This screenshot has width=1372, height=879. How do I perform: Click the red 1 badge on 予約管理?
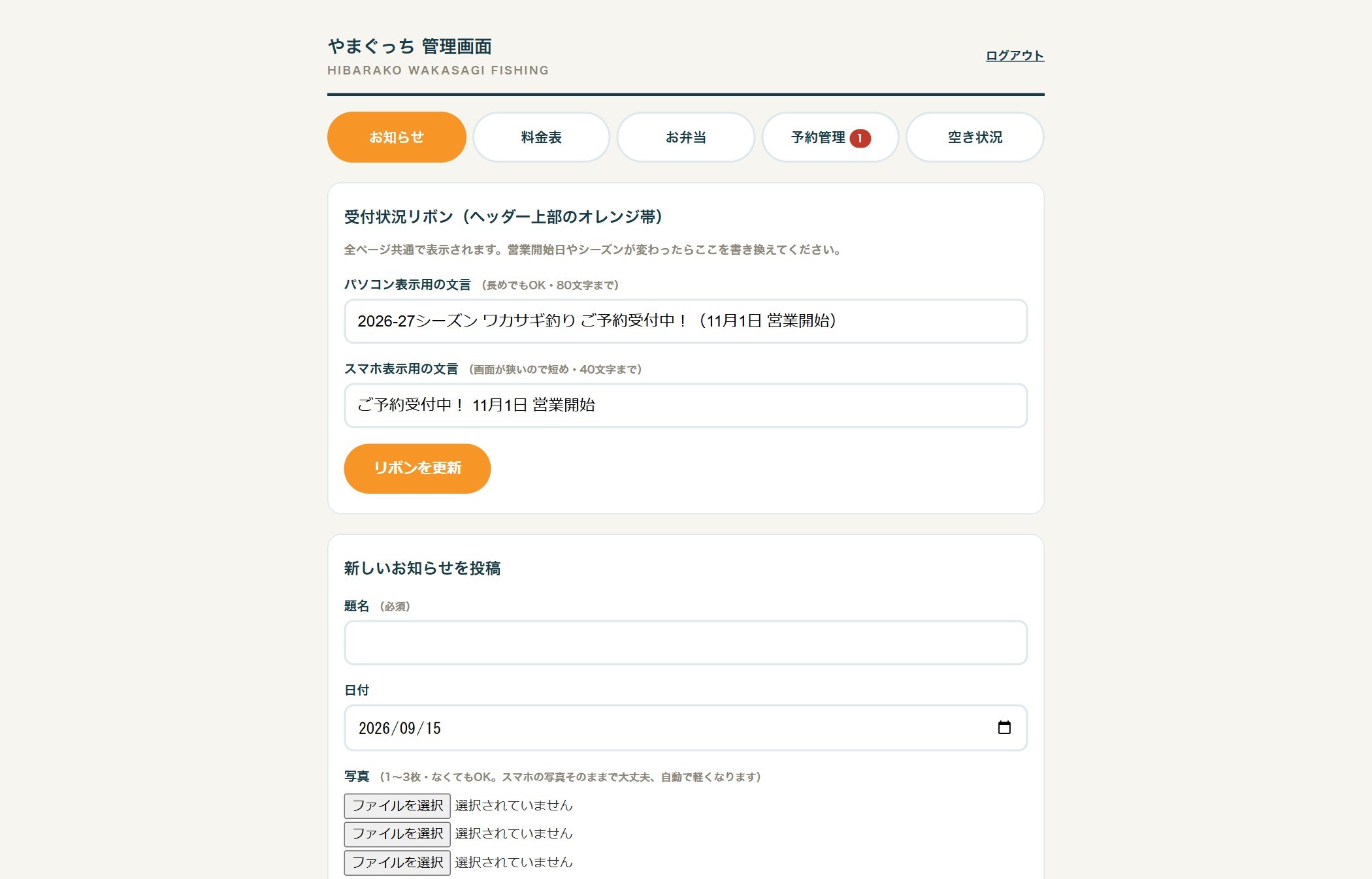tap(860, 138)
